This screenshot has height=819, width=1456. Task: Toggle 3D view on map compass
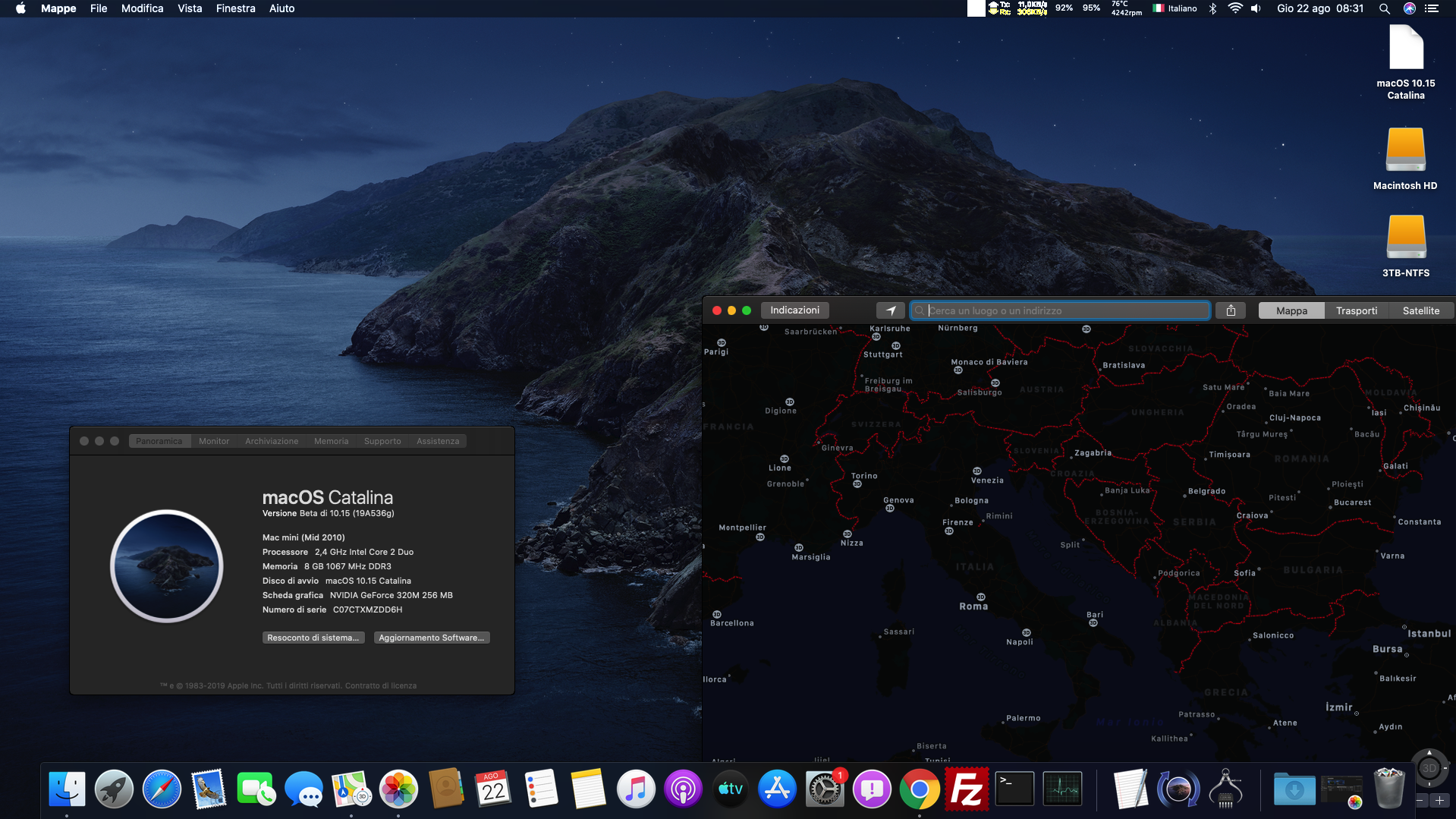pos(1429,768)
